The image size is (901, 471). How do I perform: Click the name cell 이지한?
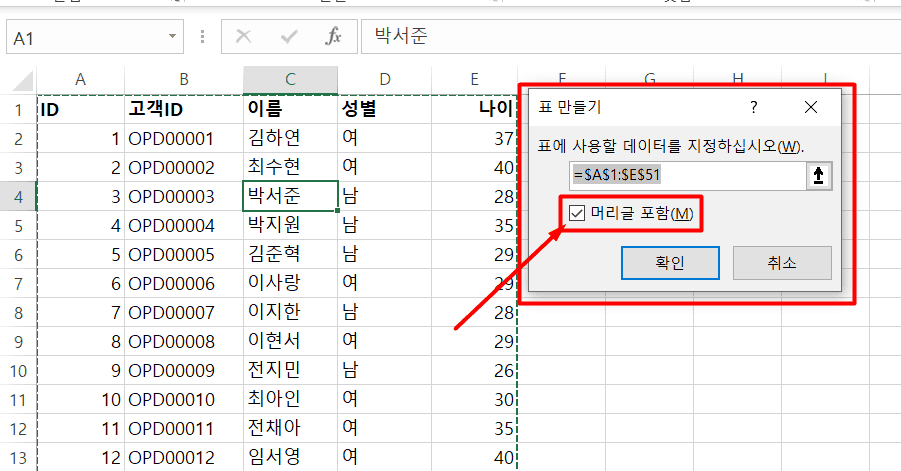(x=290, y=312)
